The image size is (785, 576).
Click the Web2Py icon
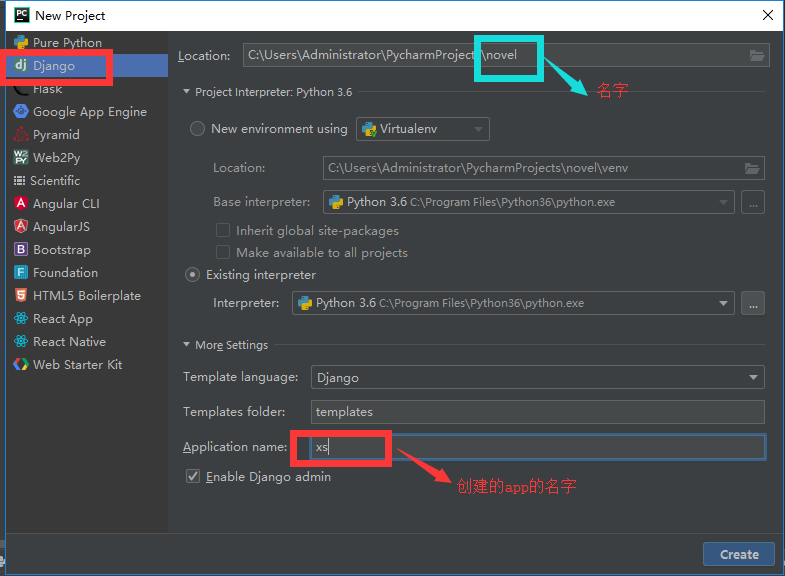21,157
